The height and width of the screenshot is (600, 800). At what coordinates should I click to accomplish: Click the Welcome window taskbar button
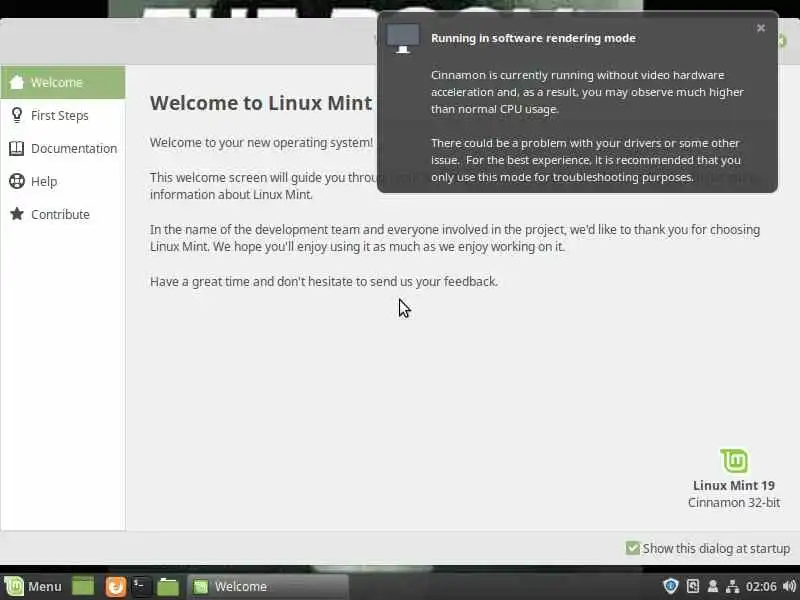click(268, 586)
